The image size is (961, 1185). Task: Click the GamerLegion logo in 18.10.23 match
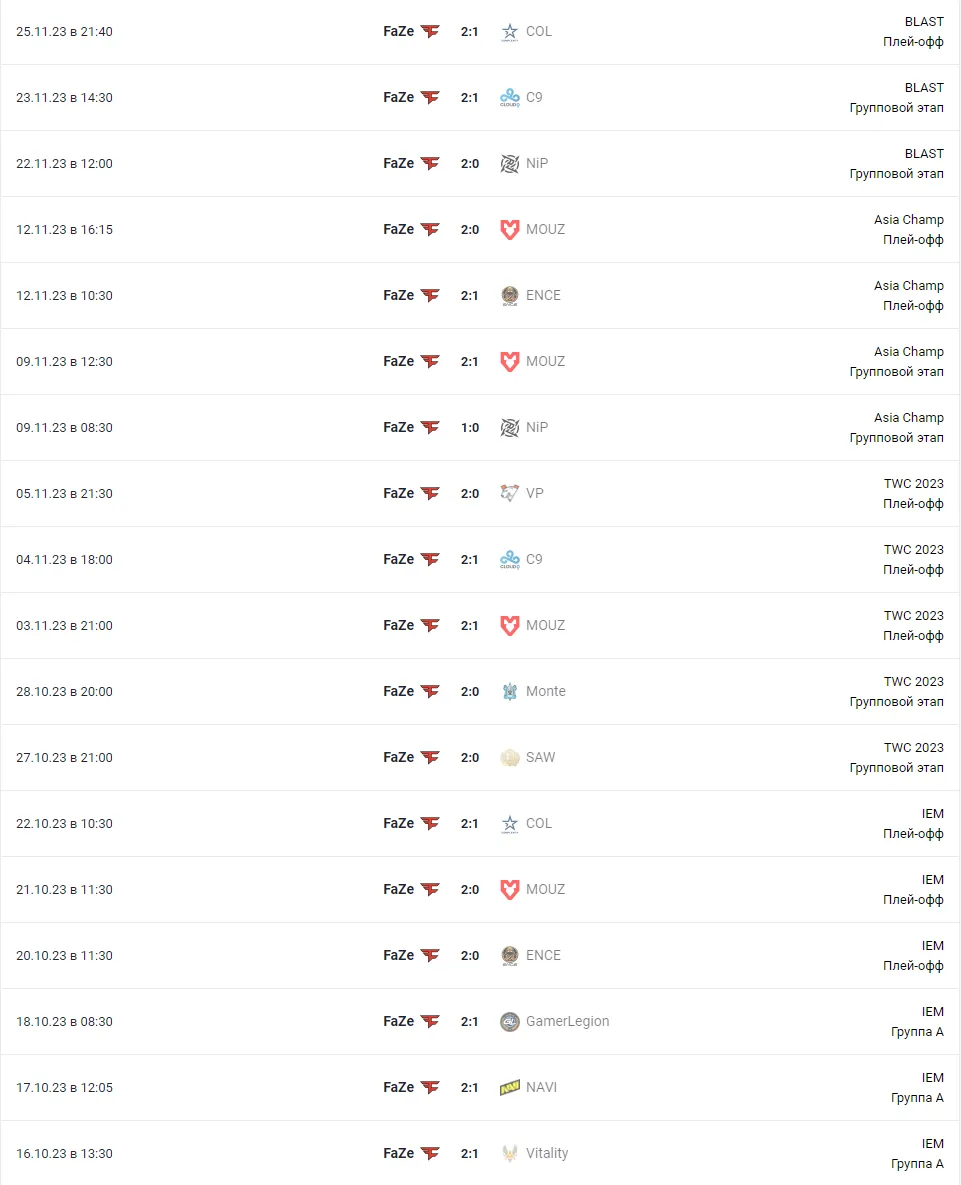click(x=510, y=1022)
